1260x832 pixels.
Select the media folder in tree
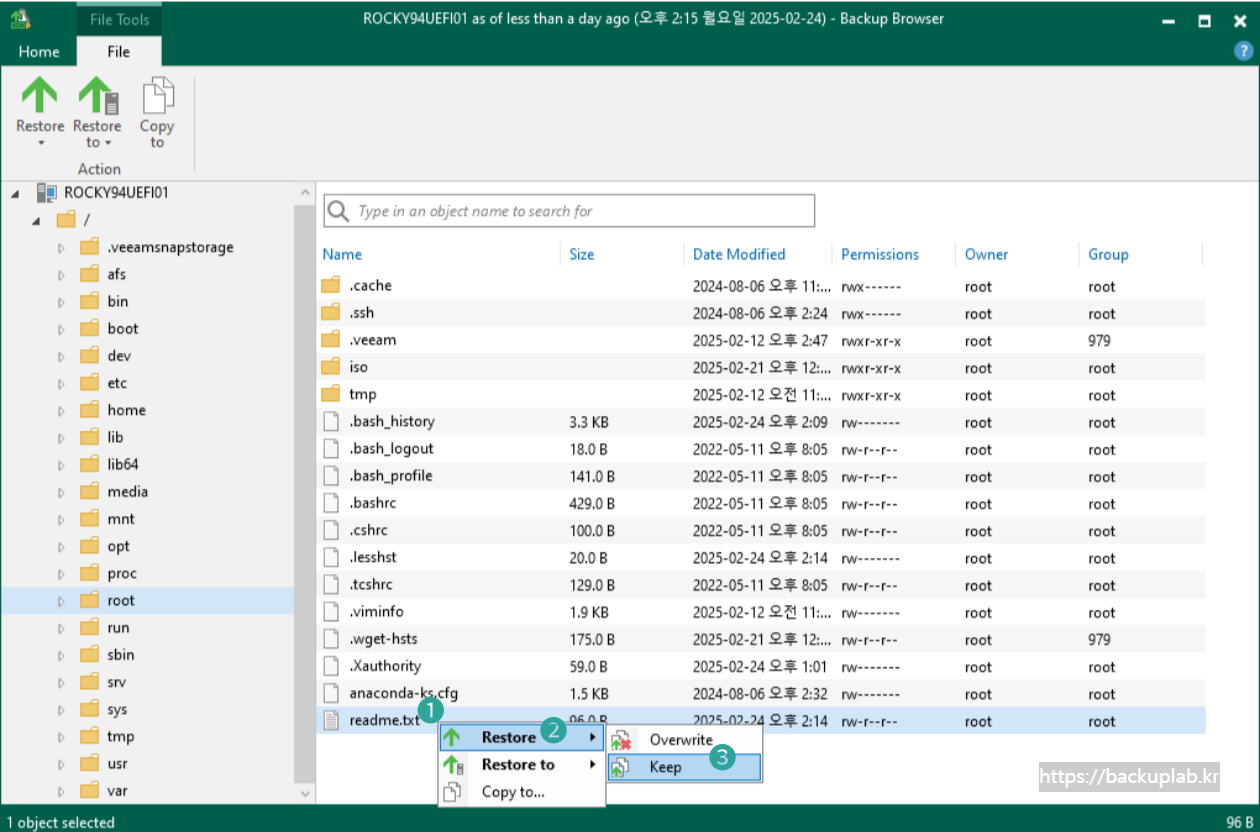(x=127, y=492)
